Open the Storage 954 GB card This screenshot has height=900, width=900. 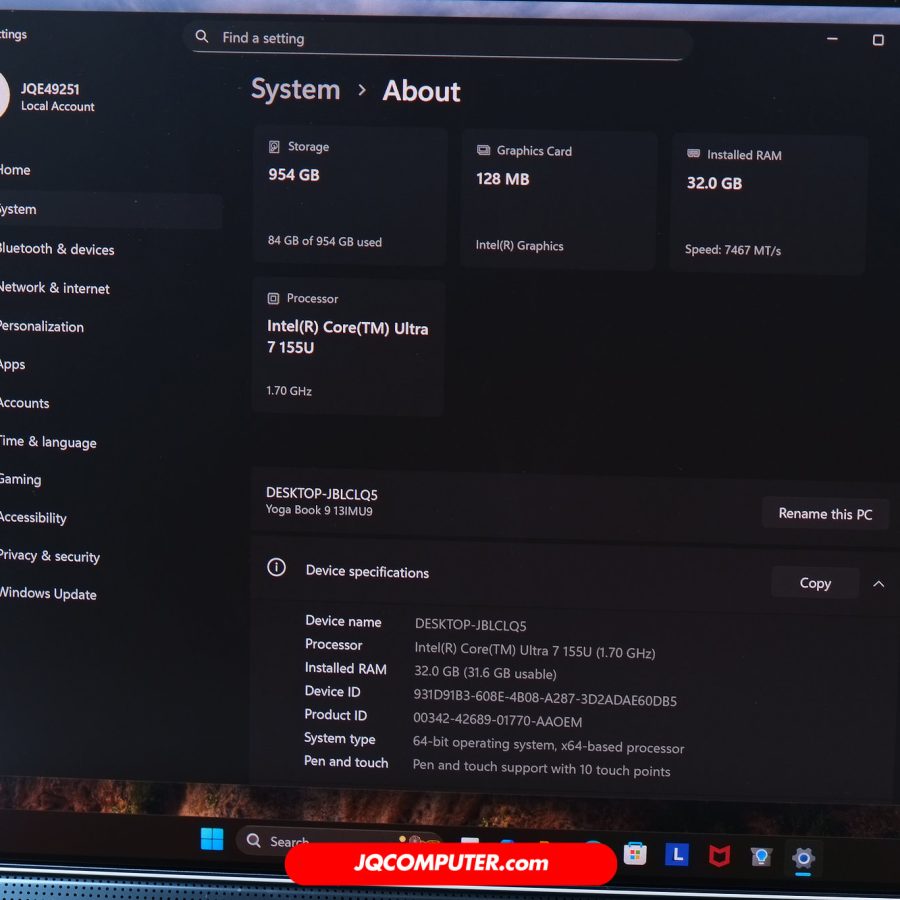[x=350, y=195]
